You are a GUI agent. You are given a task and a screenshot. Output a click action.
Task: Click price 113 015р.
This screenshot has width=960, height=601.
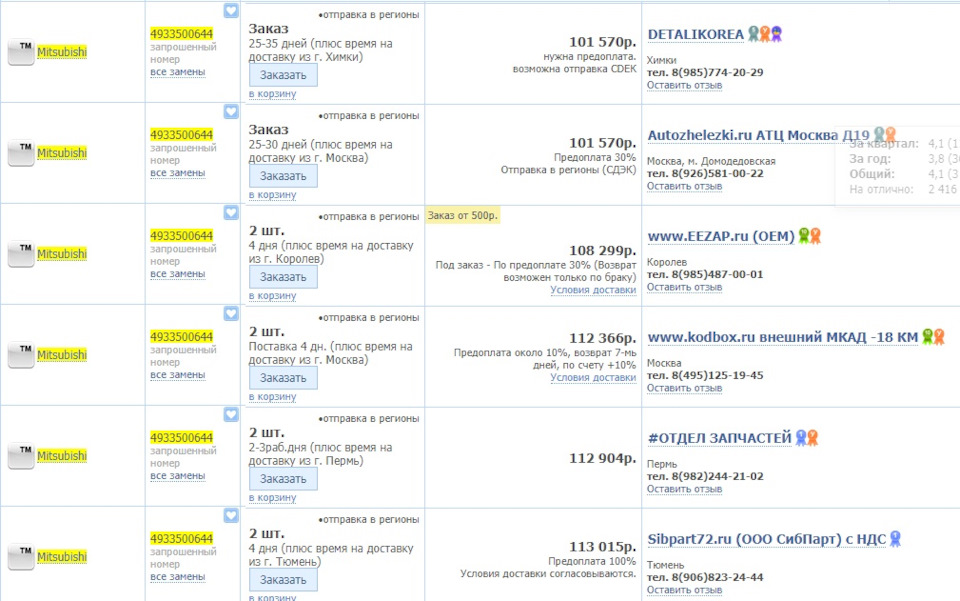602,547
